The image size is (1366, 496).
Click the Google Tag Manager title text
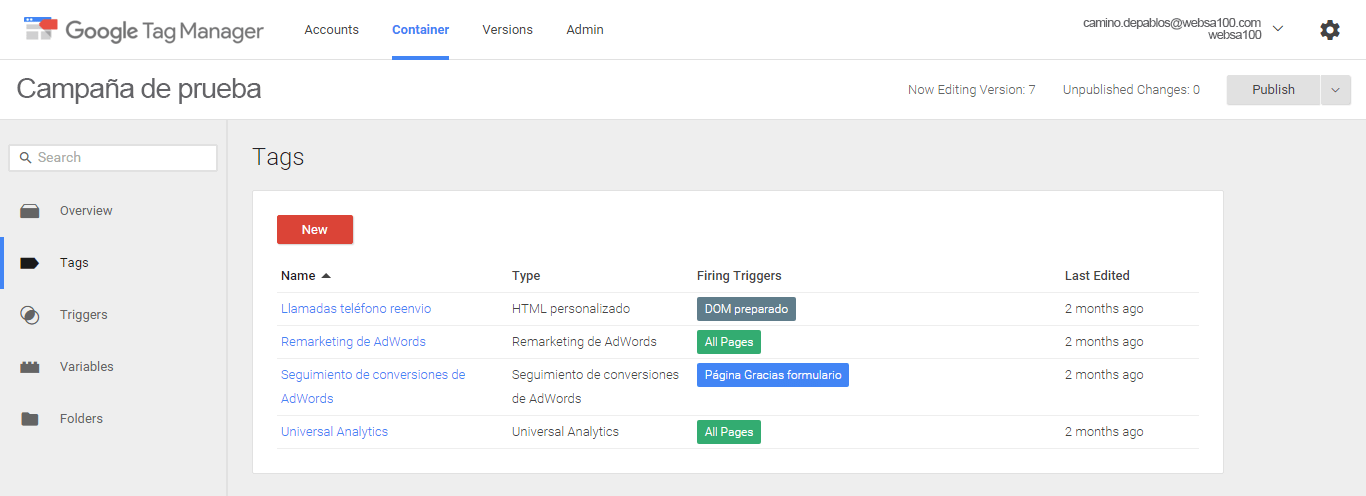(165, 31)
